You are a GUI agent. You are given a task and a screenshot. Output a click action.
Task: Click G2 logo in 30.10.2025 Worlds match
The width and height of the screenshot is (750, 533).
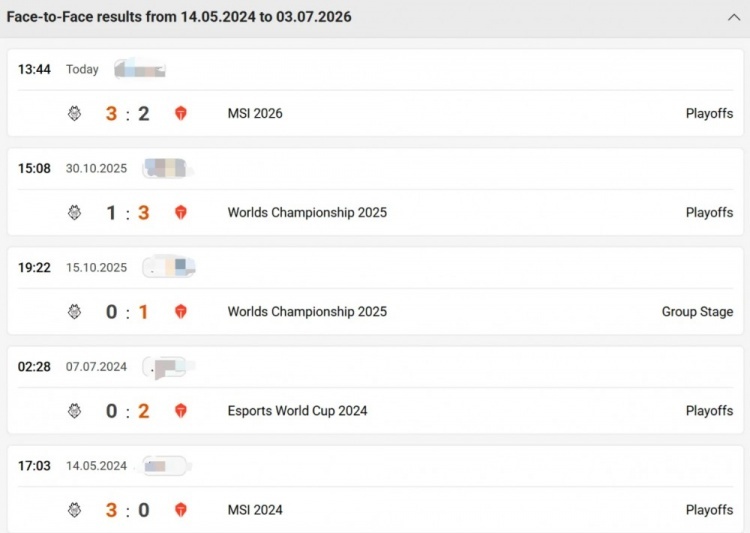pos(74,212)
